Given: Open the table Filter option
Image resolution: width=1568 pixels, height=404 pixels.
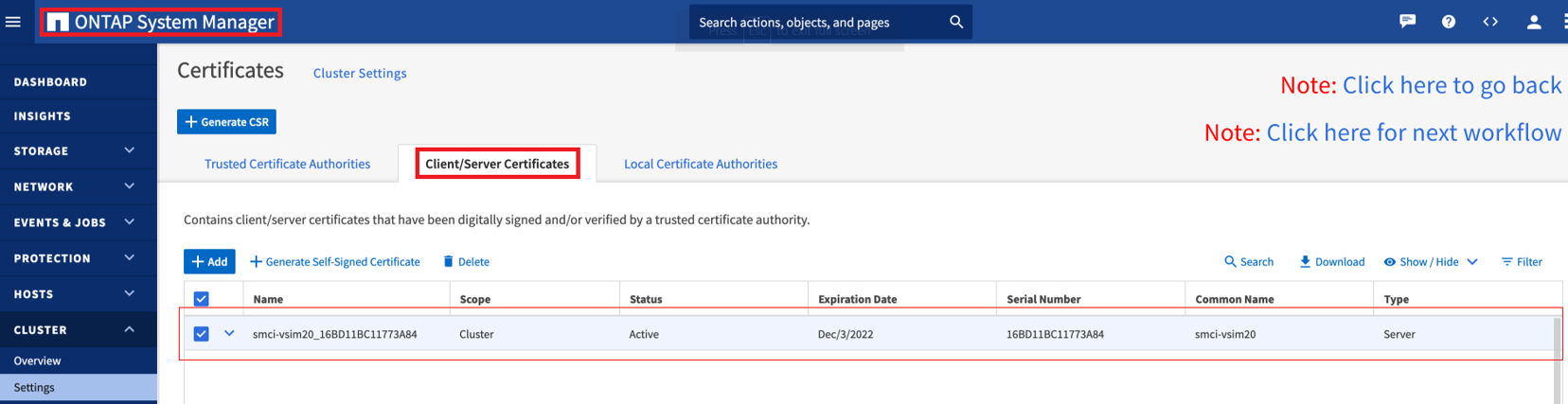Looking at the screenshot, I should click(x=1522, y=261).
